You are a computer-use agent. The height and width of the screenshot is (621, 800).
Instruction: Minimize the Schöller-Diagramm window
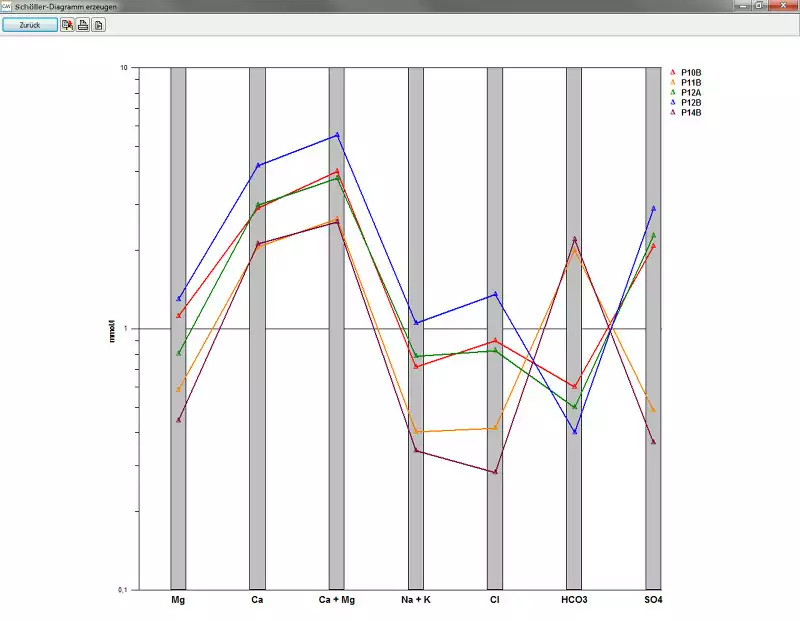(741, 6)
